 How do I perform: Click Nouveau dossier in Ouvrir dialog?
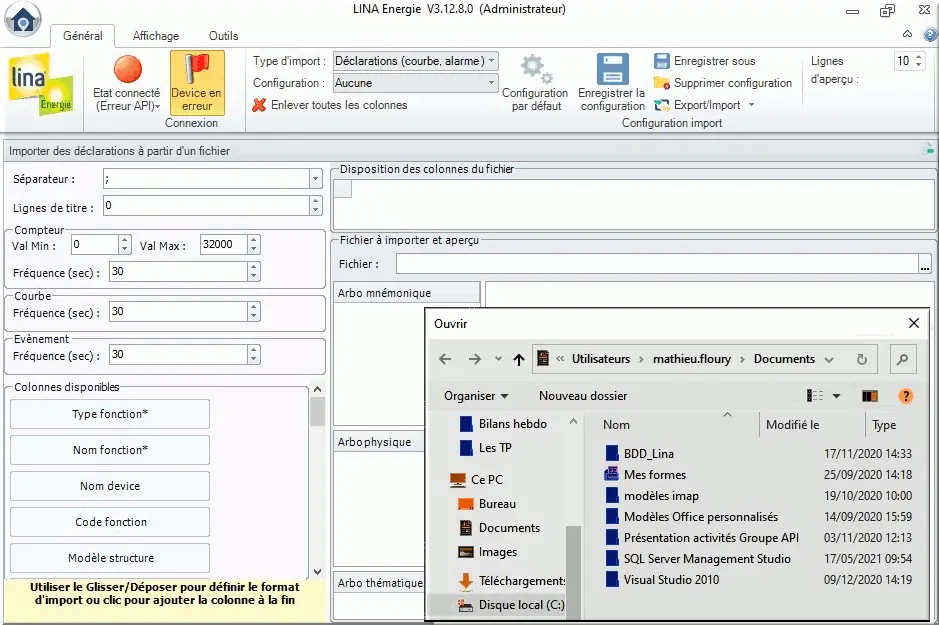click(583, 396)
